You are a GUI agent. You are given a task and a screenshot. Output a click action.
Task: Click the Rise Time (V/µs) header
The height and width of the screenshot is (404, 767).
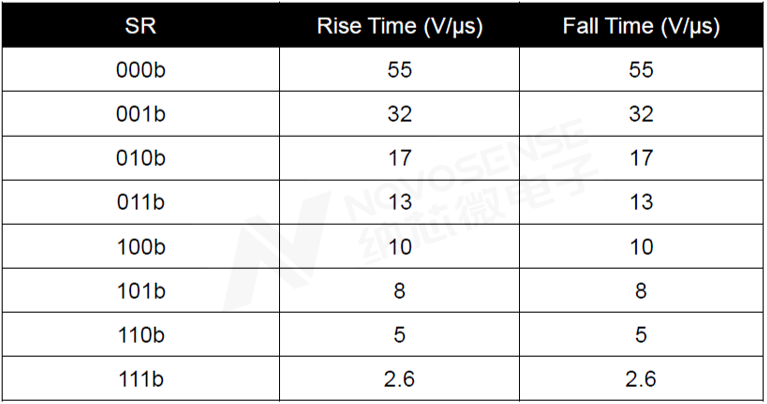point(400,26)
